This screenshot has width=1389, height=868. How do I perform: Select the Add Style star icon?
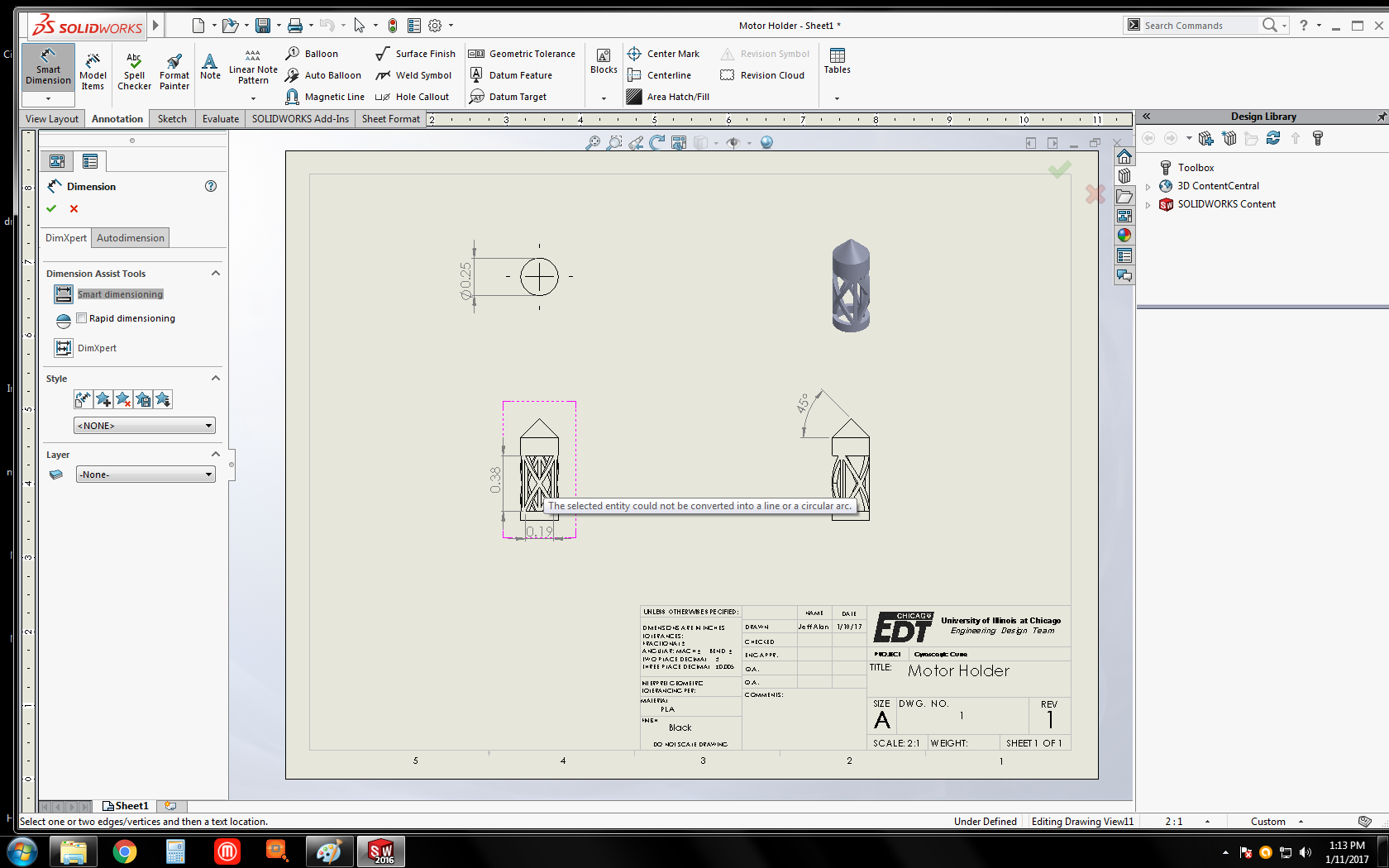pyautogui.click(x=103, y=398)
